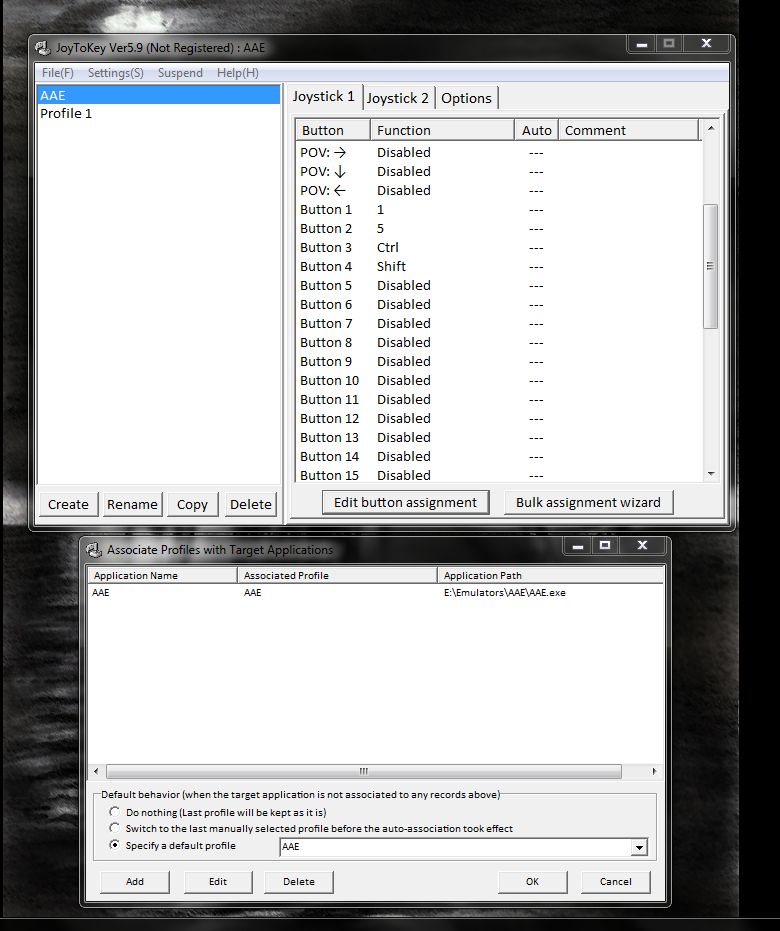Switch to the Options tab
The height and width of the screenshot is (931, 780).
click(466, 98)
